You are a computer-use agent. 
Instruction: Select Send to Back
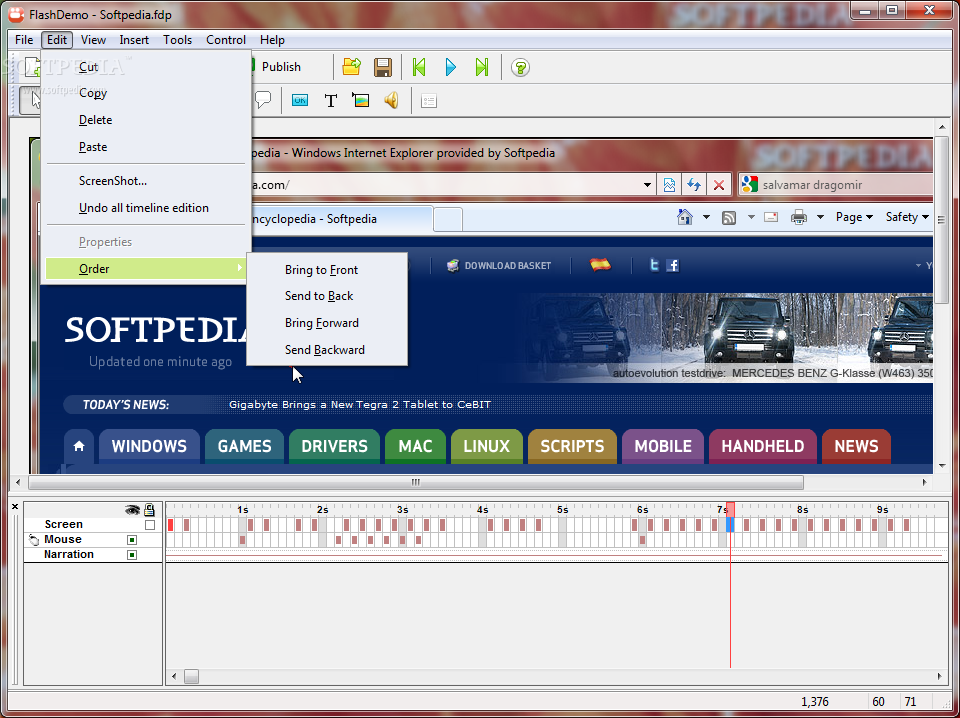(x=327, y=296)
